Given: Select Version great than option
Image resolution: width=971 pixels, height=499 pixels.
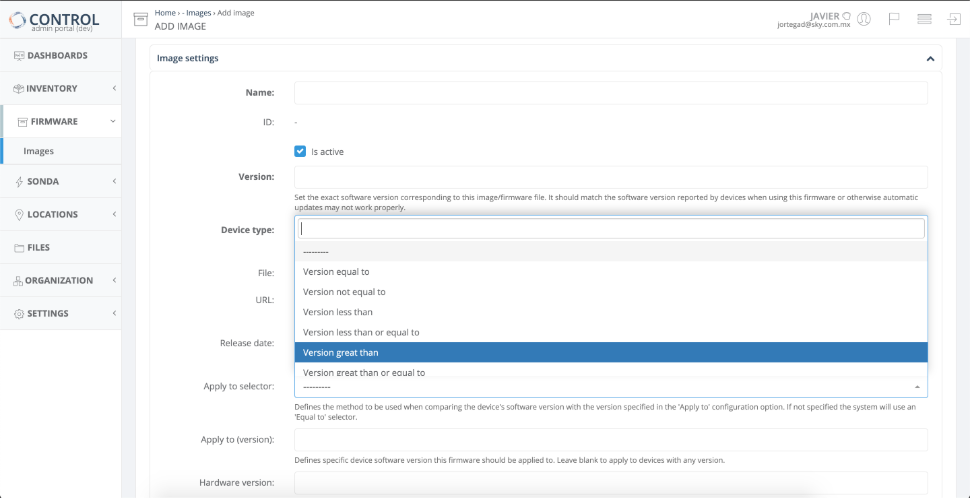Looking at the screenshot, I should [x=610, y=352].
